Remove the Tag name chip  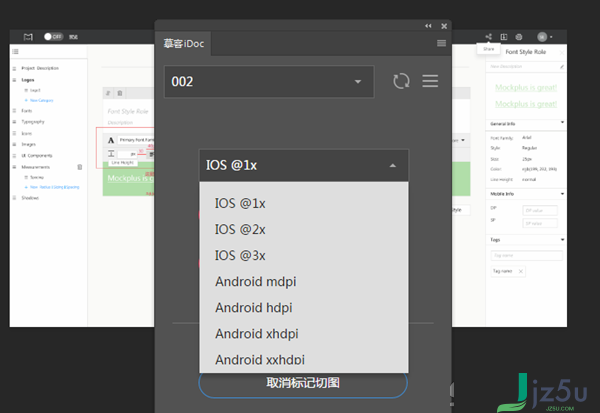coord(520,271)
